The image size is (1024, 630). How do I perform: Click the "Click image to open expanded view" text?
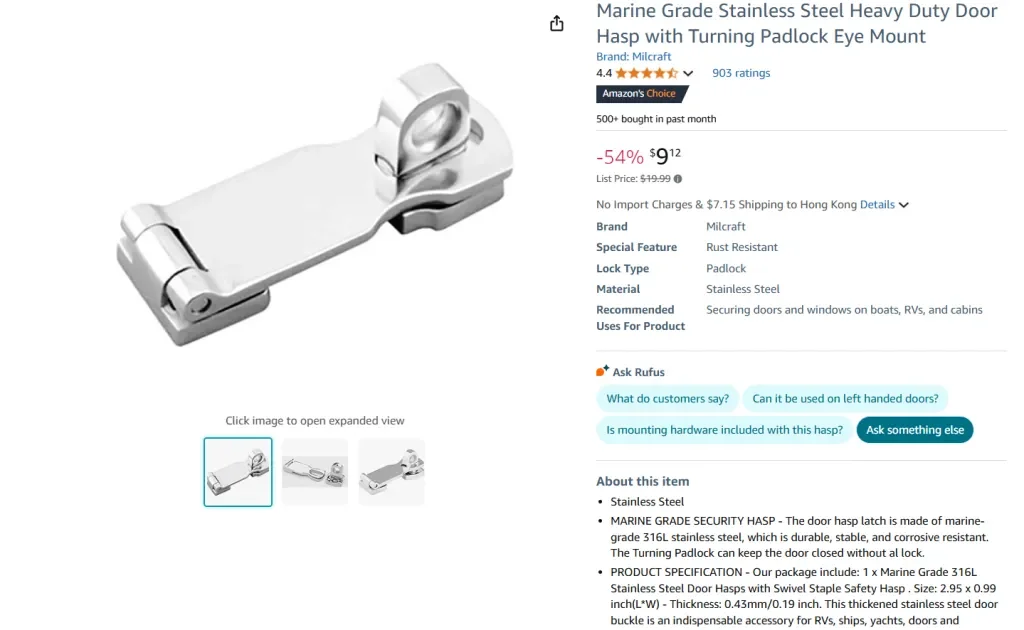click(315, 421)
